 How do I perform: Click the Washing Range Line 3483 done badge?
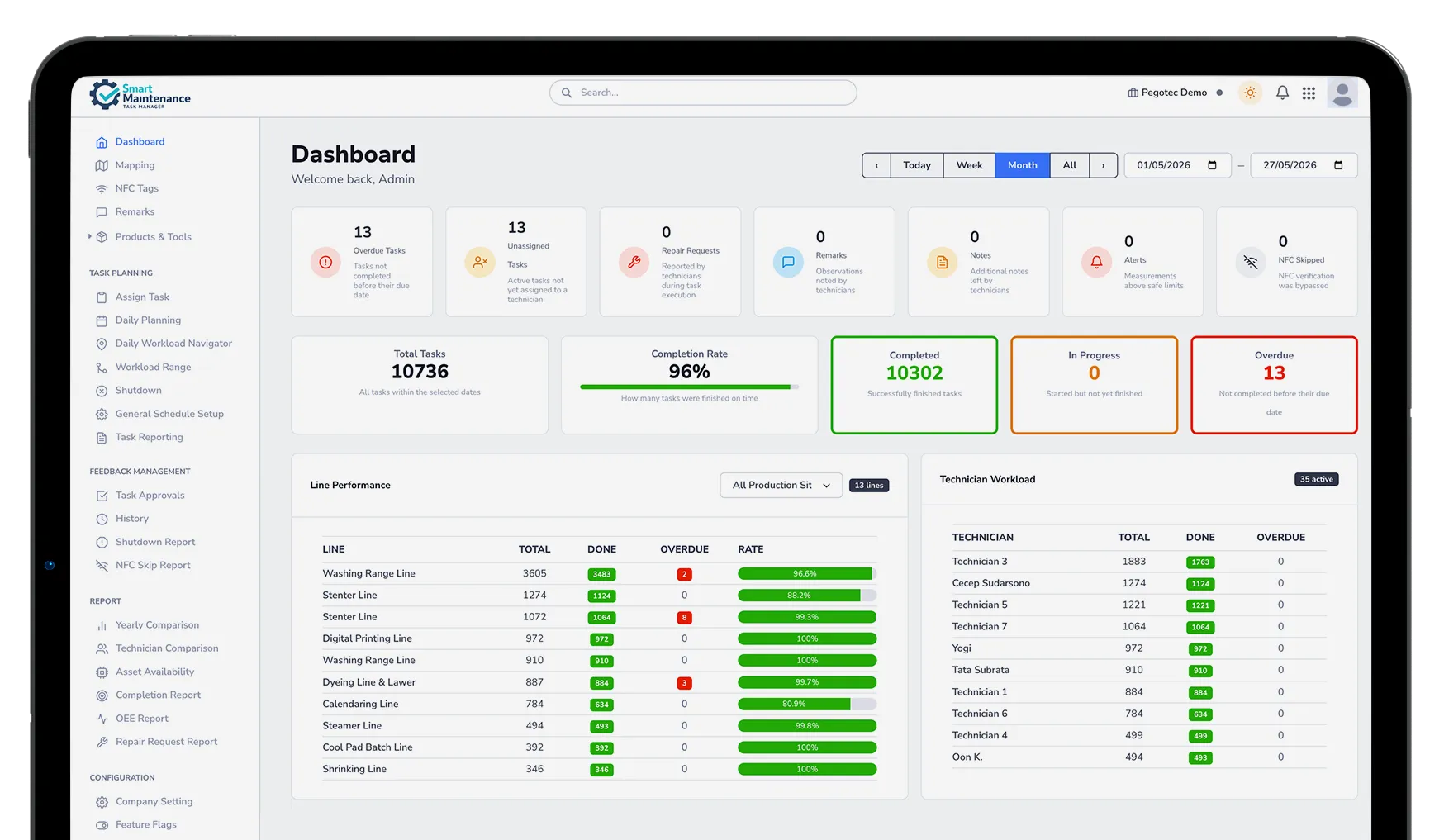(601, 574)
